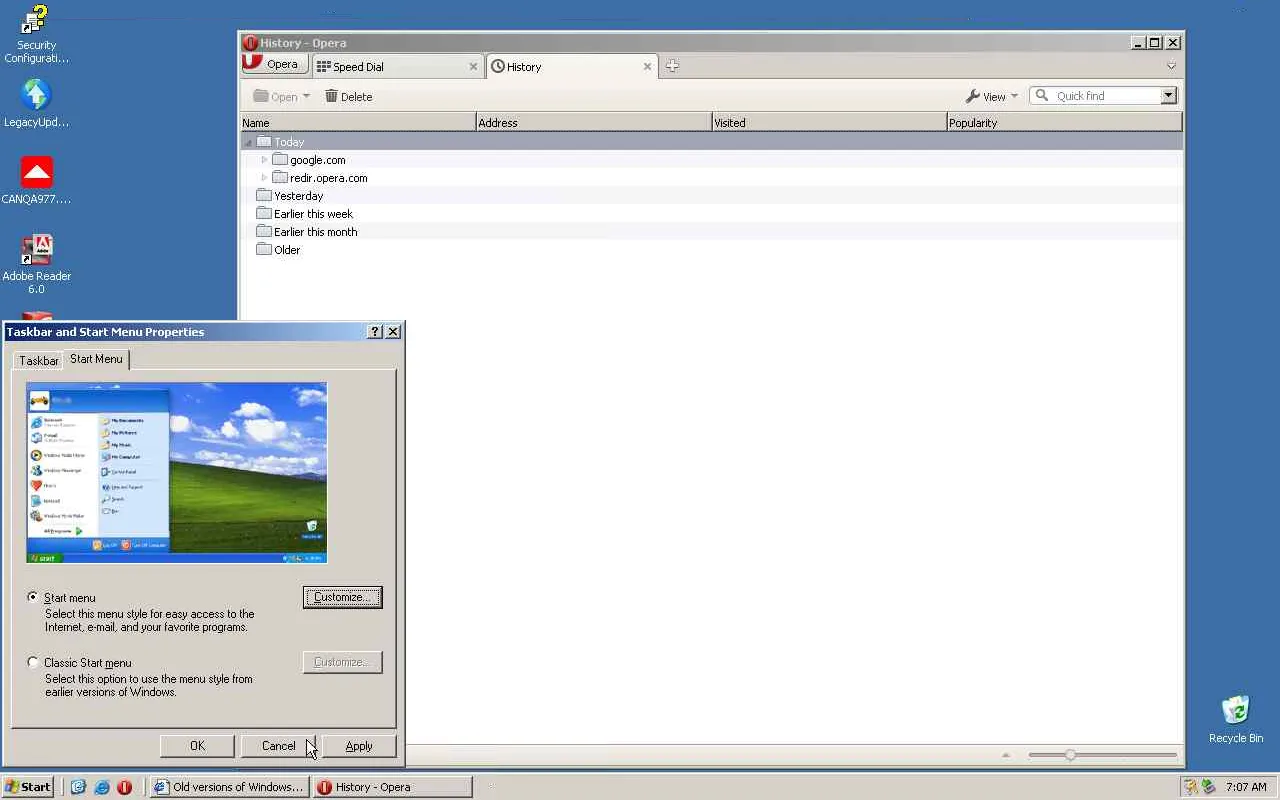Select the Recycle Bin on the desktop
The image size is (1280, 800).
coord(1236,719)
